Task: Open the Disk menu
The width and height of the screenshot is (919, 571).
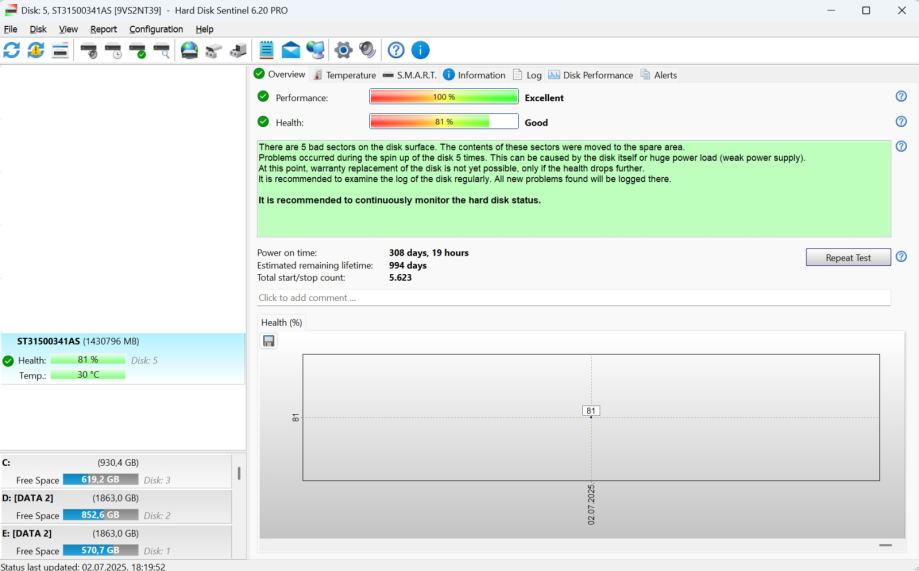Action: (x=38, y=29)
